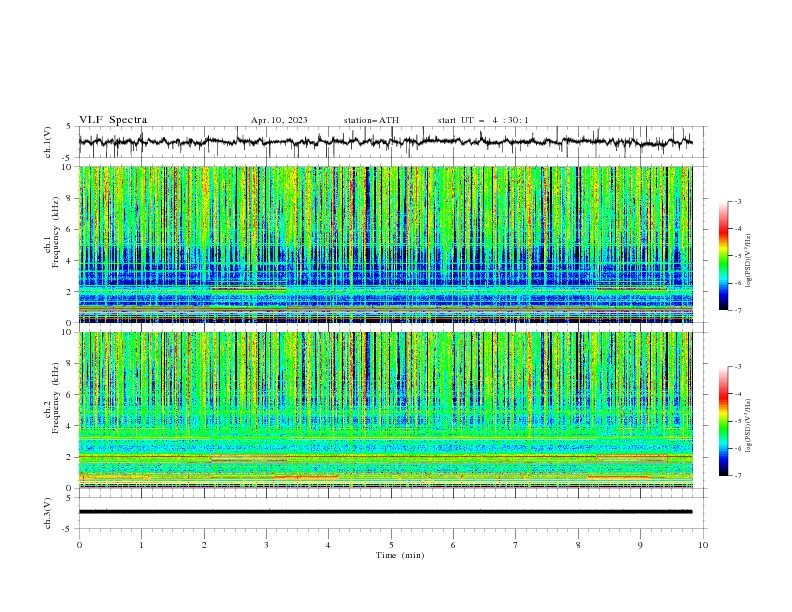Image resolution: width=792 pixels, height=612 pixels.
Task: Click the "8" kHz tick of ch.1 spectrogram
Action: coord(70,198)
